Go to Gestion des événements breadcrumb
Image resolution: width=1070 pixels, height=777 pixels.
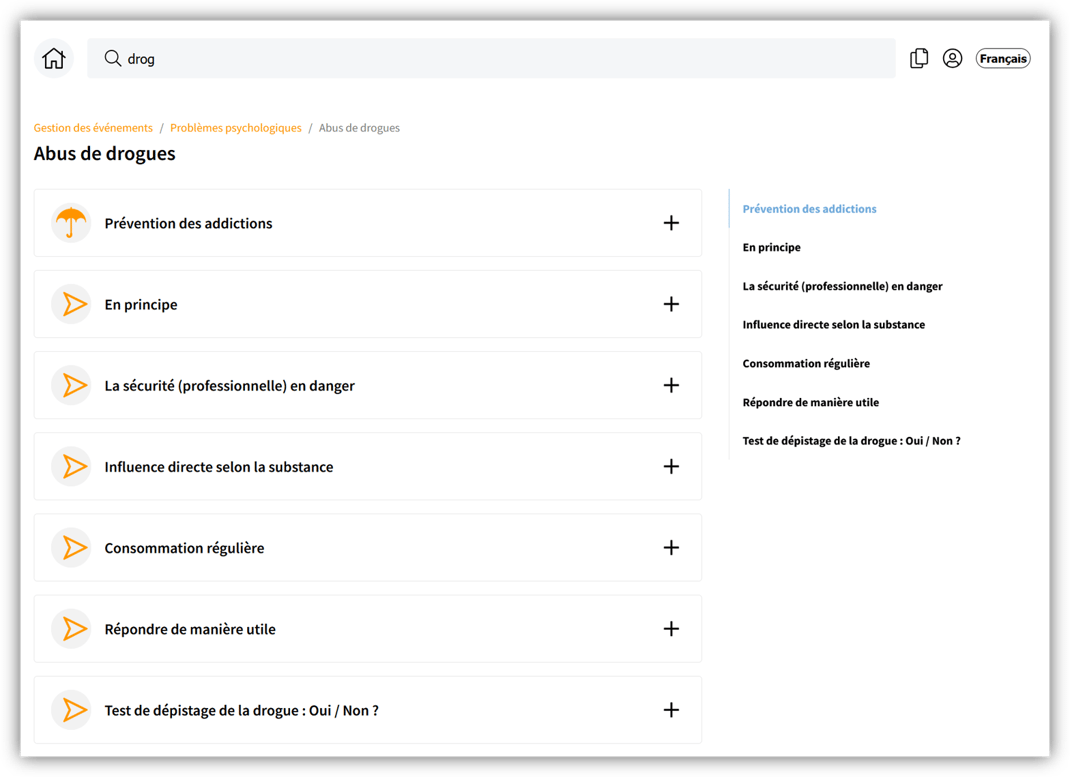click(93, 128)
